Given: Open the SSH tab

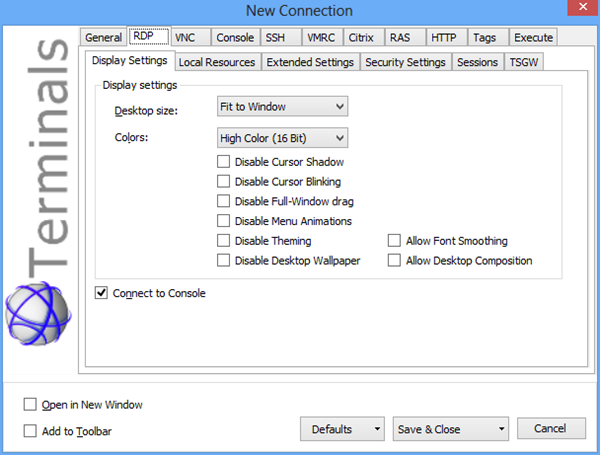Looking at the screenshot, I should click(x=281, y=38).
